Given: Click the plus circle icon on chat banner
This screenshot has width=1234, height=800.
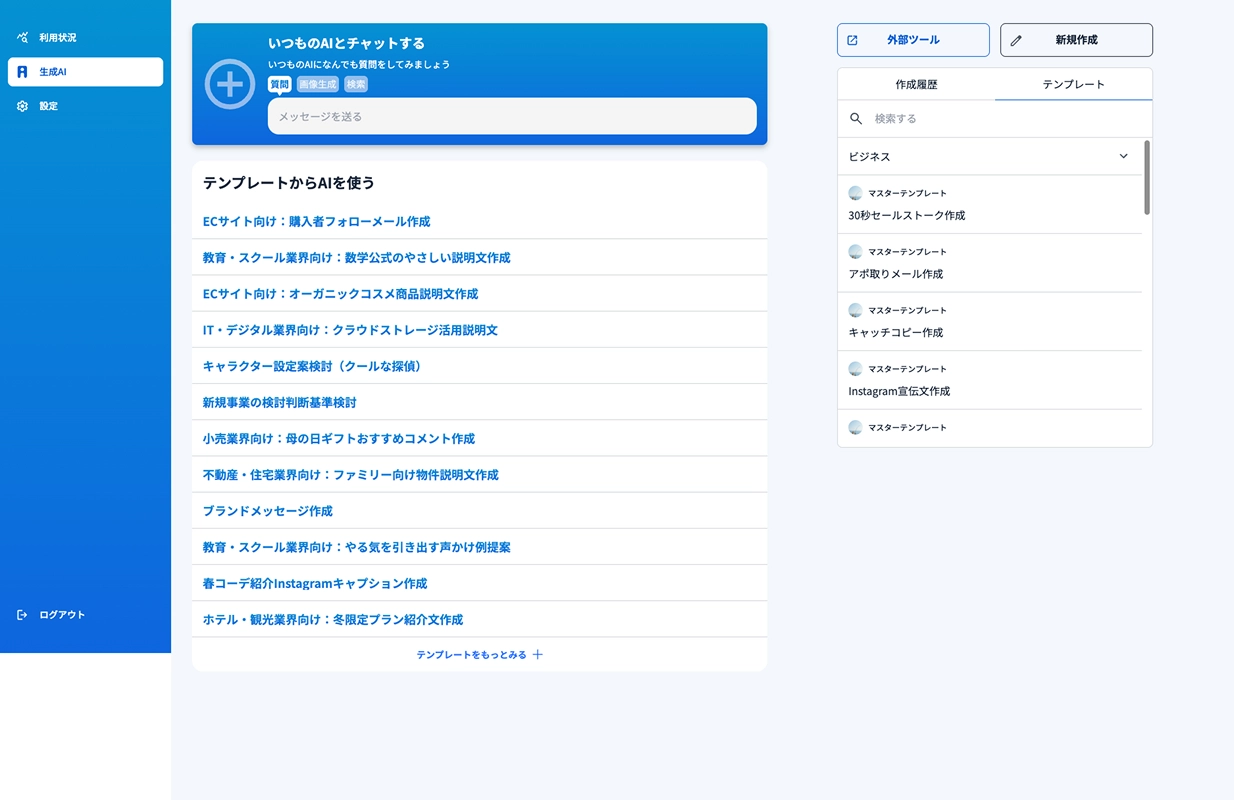Looking at the screenshot, I should pyautogui.click(x=229, y=84).
